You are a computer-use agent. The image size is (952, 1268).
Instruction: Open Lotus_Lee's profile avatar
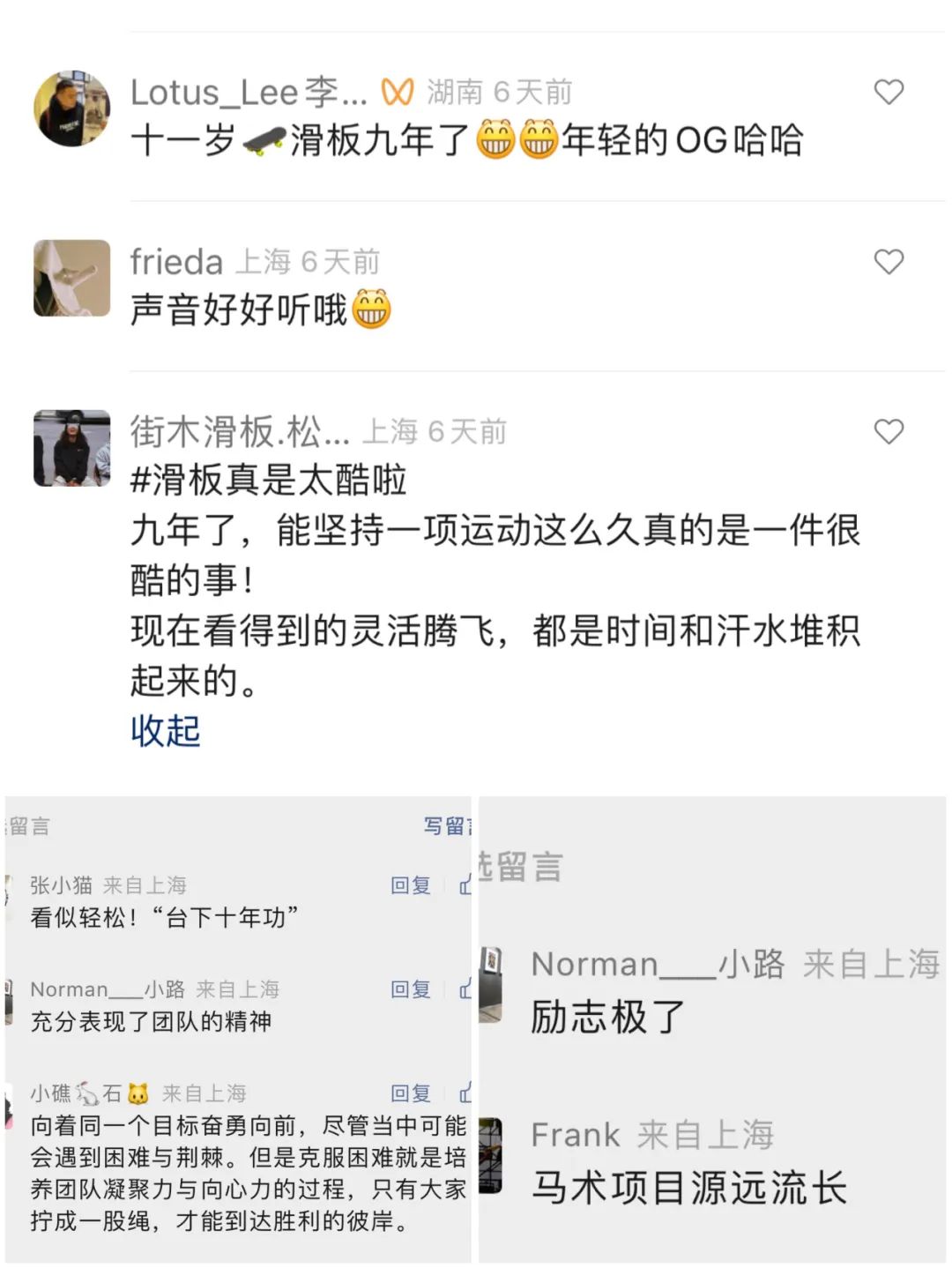click(x=72, y=109)
